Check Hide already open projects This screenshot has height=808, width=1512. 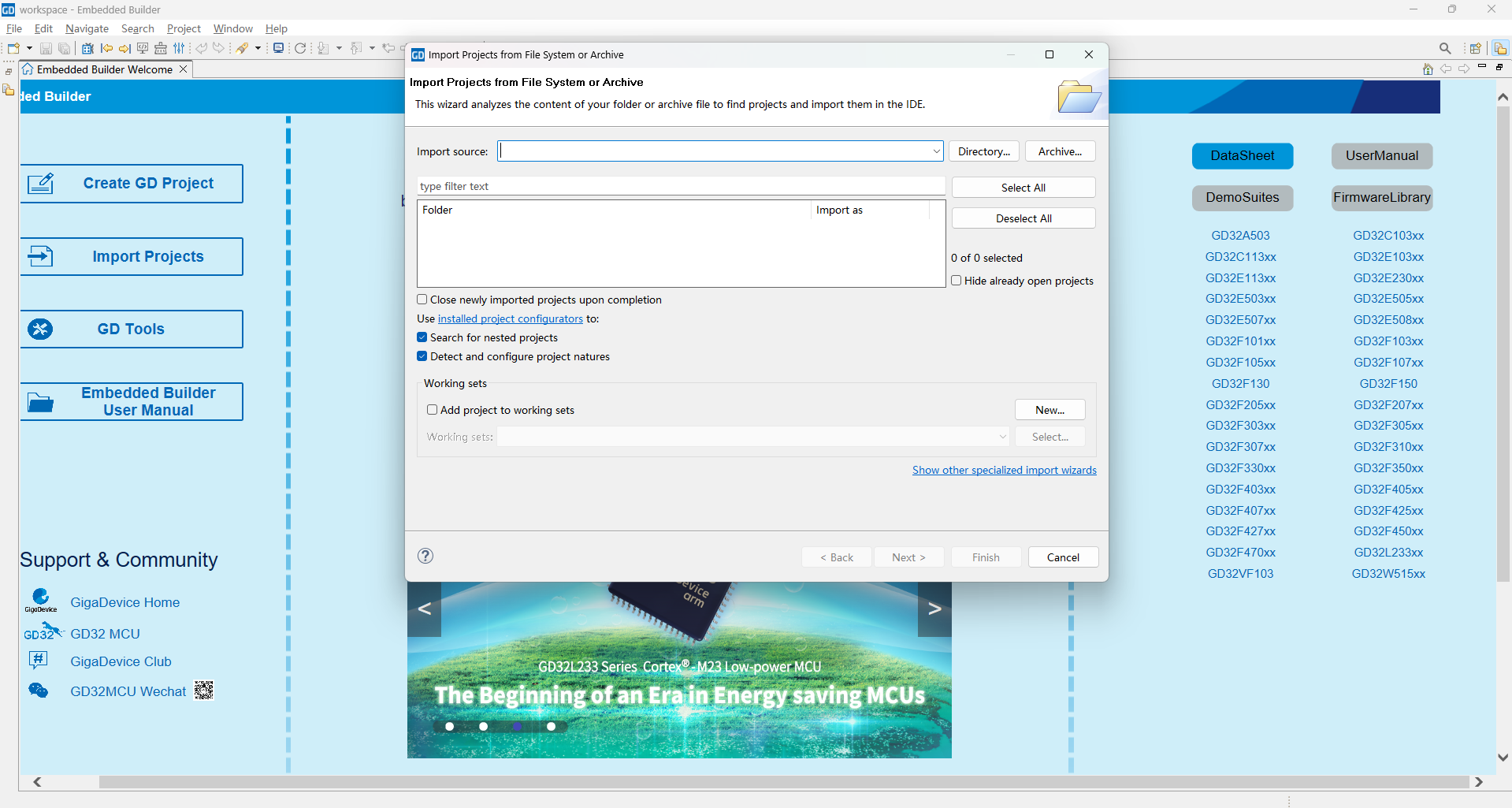[957, 281]
